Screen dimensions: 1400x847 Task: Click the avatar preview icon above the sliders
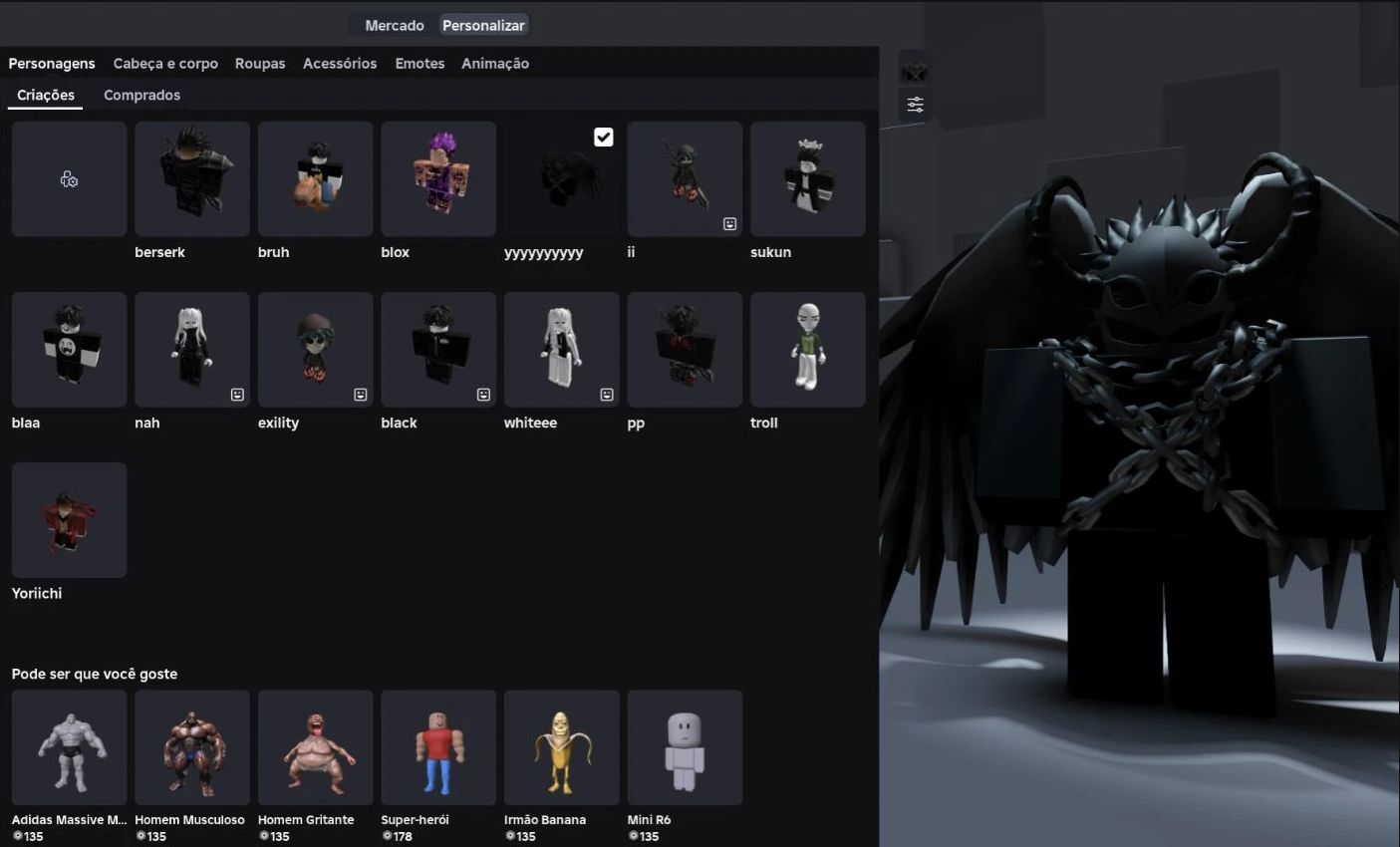point(915,72)
